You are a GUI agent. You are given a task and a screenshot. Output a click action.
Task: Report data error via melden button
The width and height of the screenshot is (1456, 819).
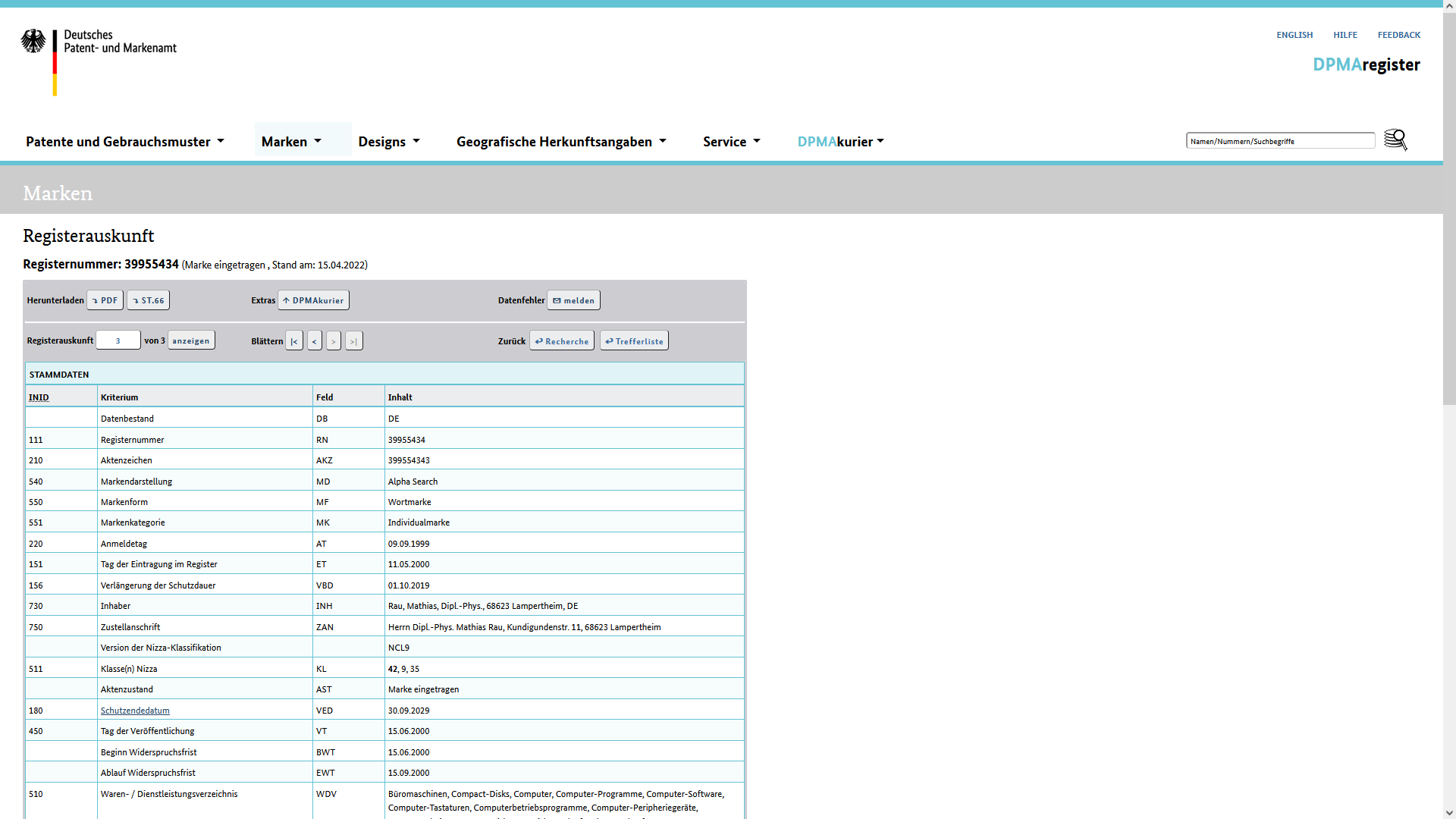(x=573, y=300)
